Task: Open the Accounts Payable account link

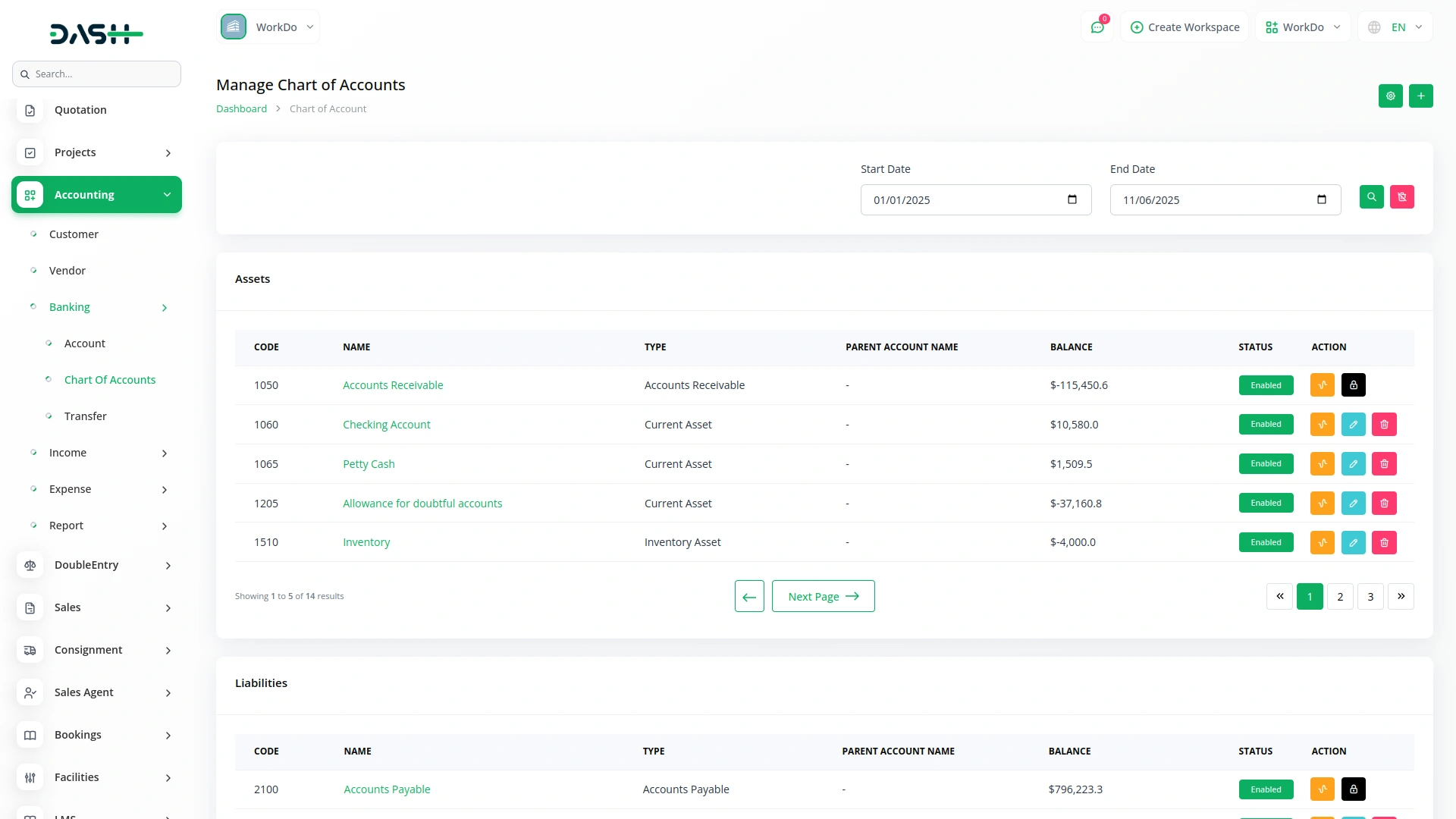Action: 387,789
